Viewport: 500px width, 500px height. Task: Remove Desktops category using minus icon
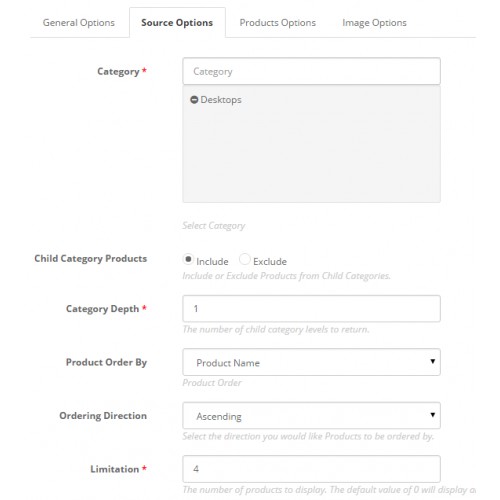point(194,100)
